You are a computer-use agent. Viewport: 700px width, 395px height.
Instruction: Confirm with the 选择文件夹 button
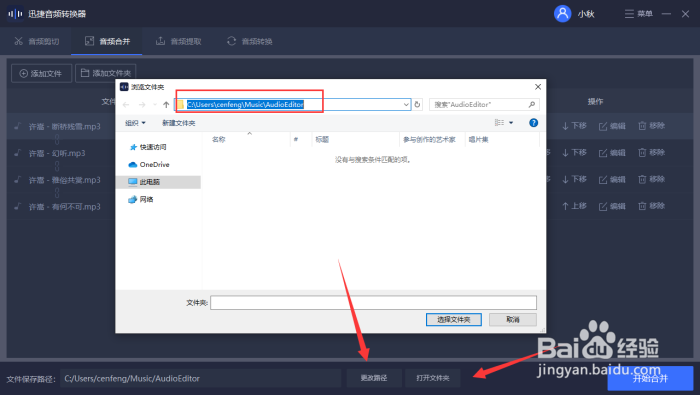pyautogui.click(x=454, y=320)
